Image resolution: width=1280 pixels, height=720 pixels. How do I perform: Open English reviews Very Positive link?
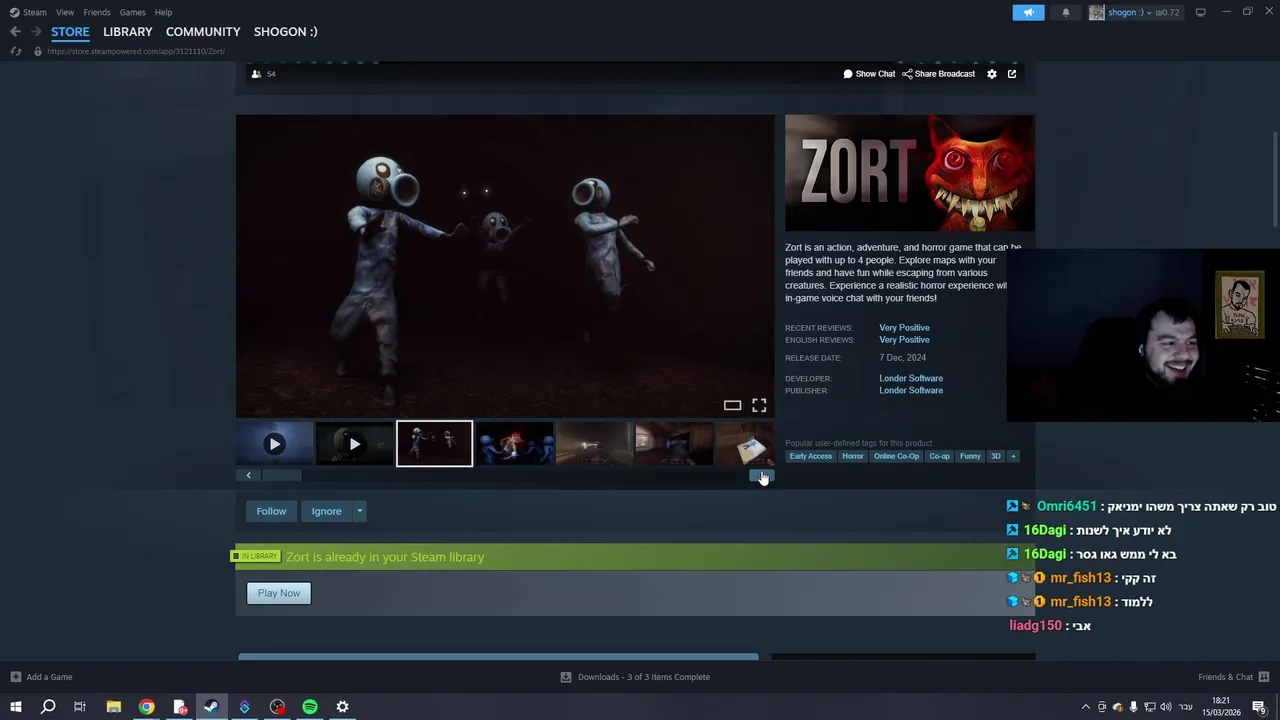[904, 340]
